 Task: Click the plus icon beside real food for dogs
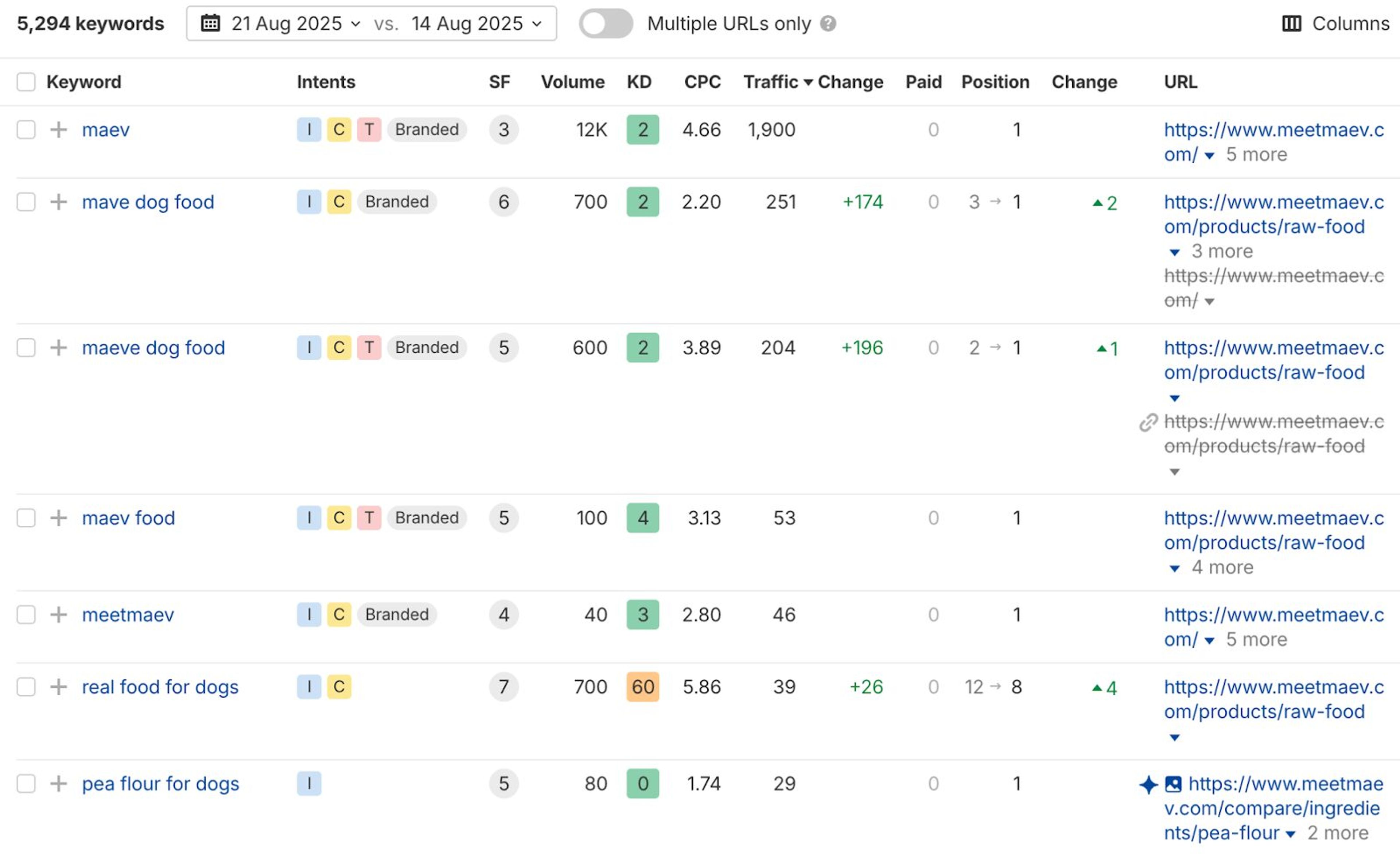click(x=59, y=687)
